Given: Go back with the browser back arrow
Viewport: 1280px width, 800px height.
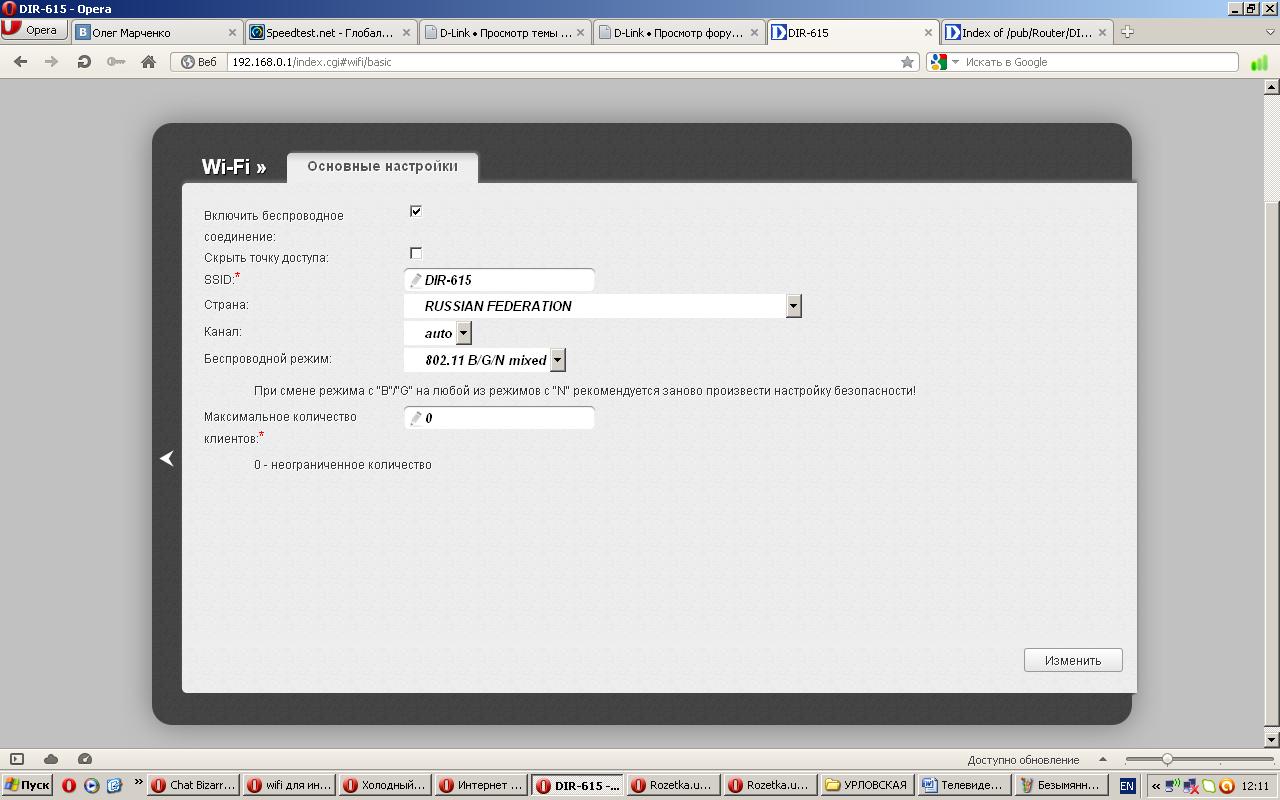Looking at the screenshot, I should [20, 62].
